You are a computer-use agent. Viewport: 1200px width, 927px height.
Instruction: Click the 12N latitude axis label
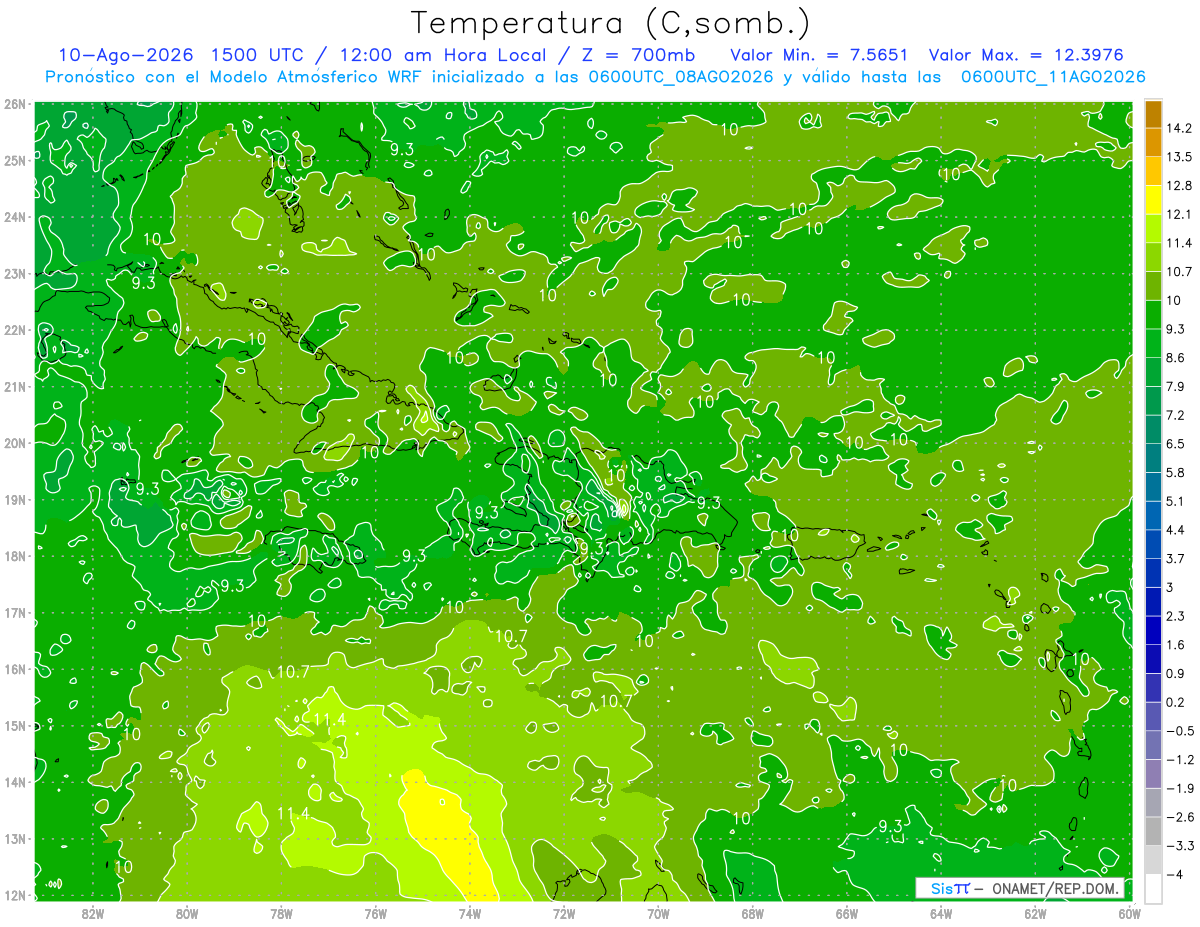pos(15,895)
